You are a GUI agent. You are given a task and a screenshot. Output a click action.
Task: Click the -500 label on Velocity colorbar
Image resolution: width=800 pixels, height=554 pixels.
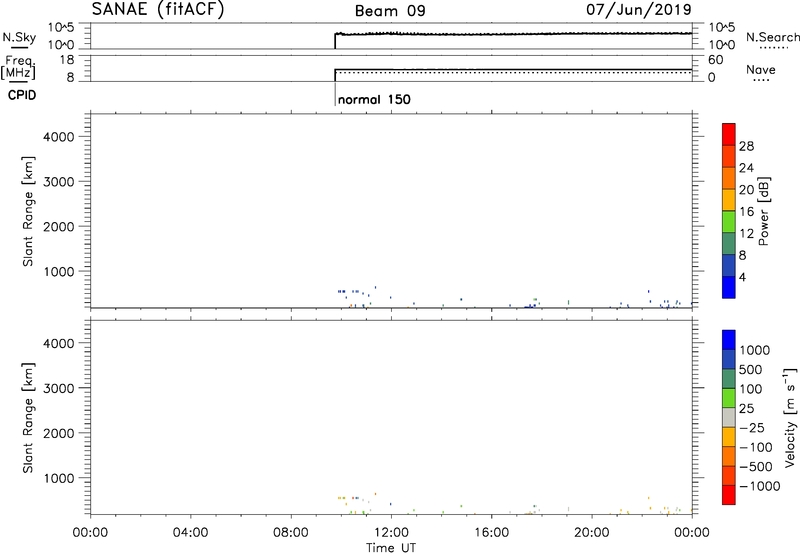pos(756,466)
